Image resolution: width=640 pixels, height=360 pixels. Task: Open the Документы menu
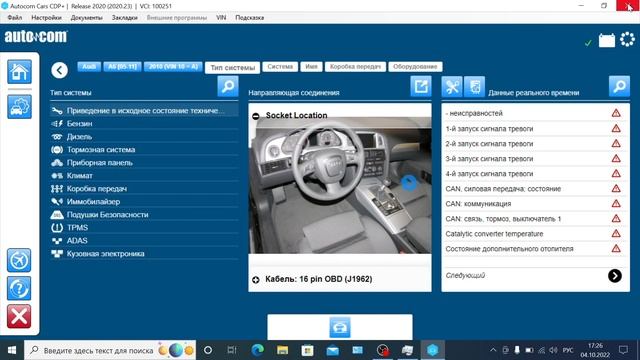pyautogui.click(x=87, y=18)
